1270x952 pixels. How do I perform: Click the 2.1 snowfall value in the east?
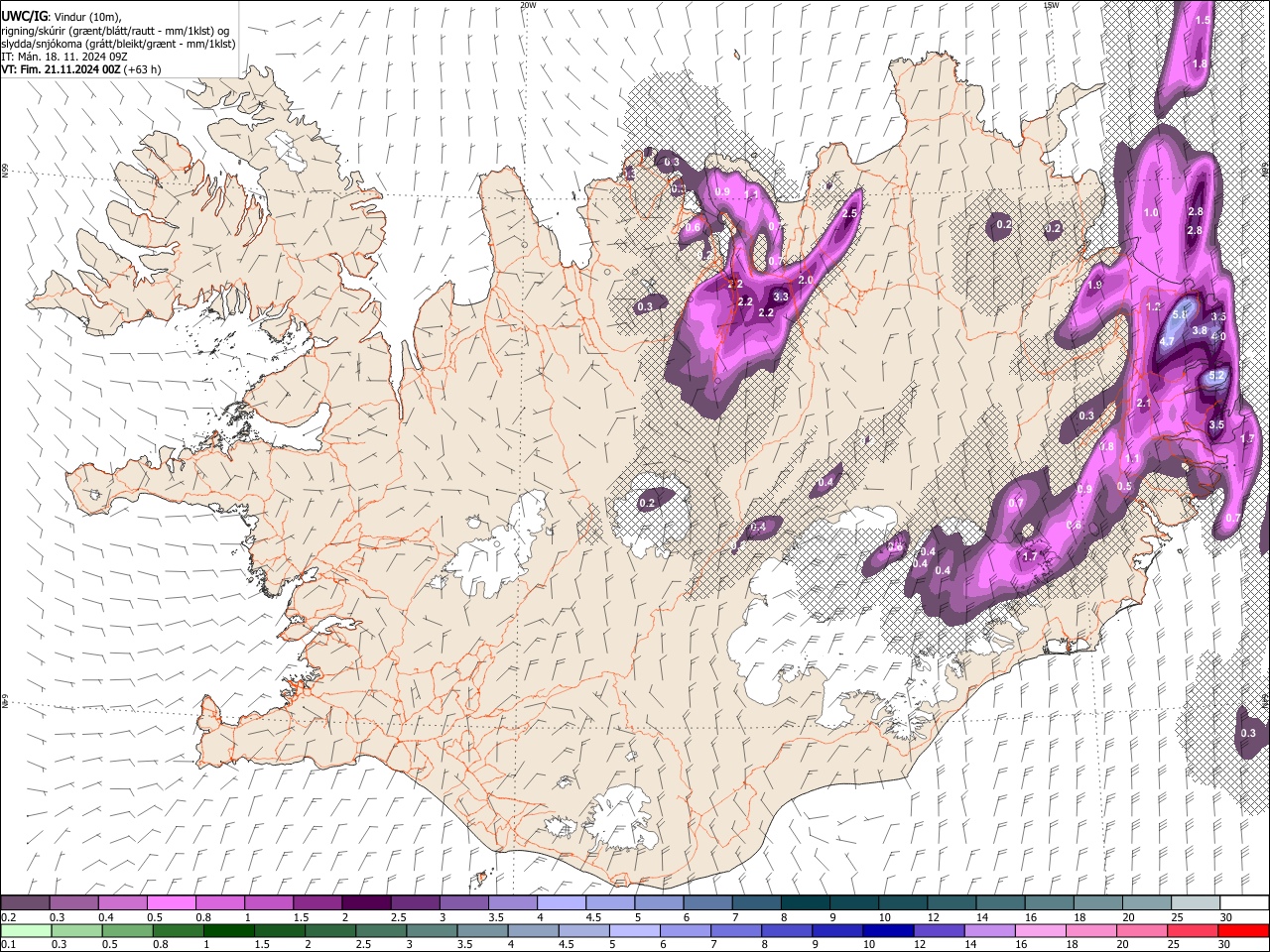click(1143, 403)
